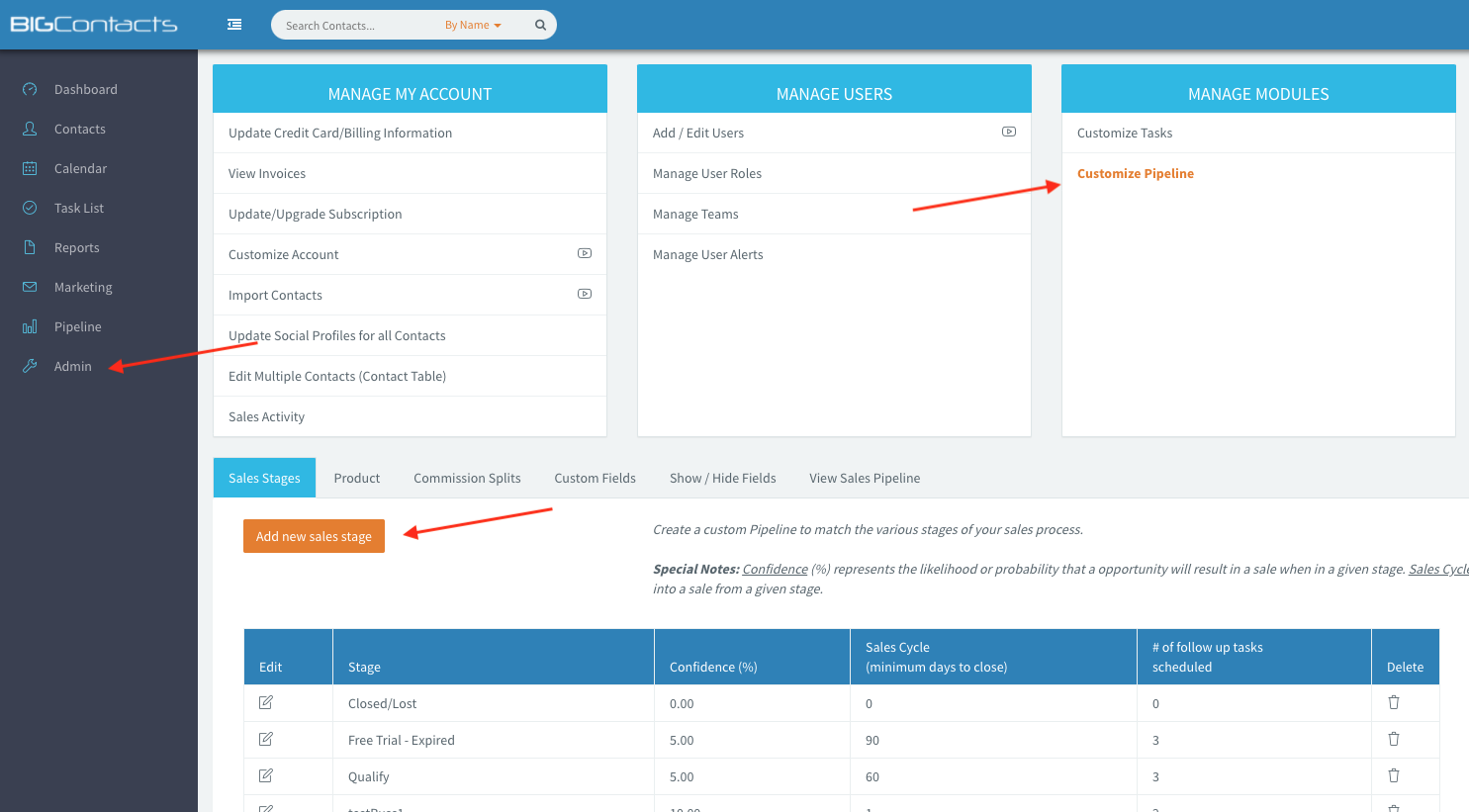Open the Sales Activity link
Image resolution: width=1469 pixels, height=812 pixels.
click(266, 416)
